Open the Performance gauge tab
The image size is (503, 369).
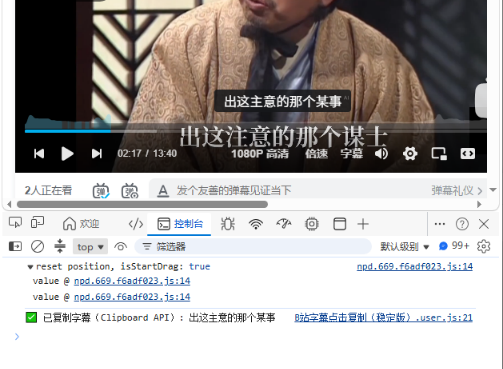284,224
